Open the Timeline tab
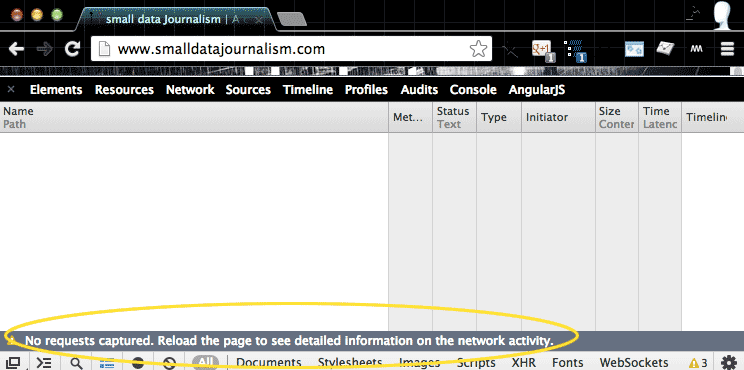 tap(308, 90)
